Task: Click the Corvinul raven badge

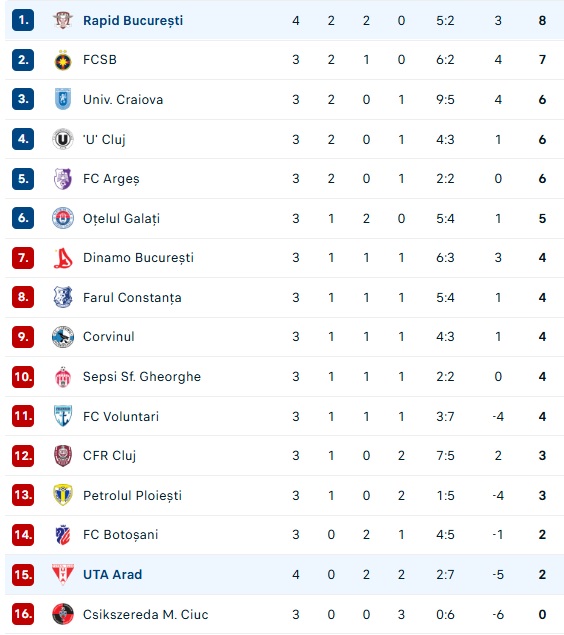Action: [x=63, y=337]
